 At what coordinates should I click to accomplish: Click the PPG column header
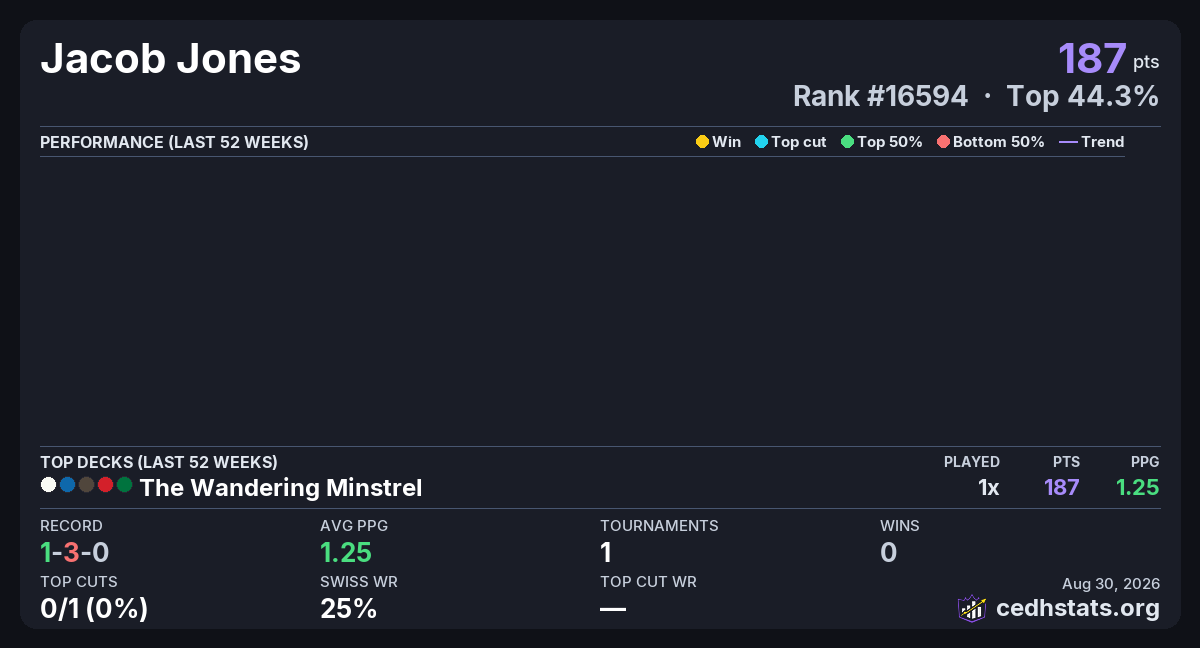click(1145, 462)
